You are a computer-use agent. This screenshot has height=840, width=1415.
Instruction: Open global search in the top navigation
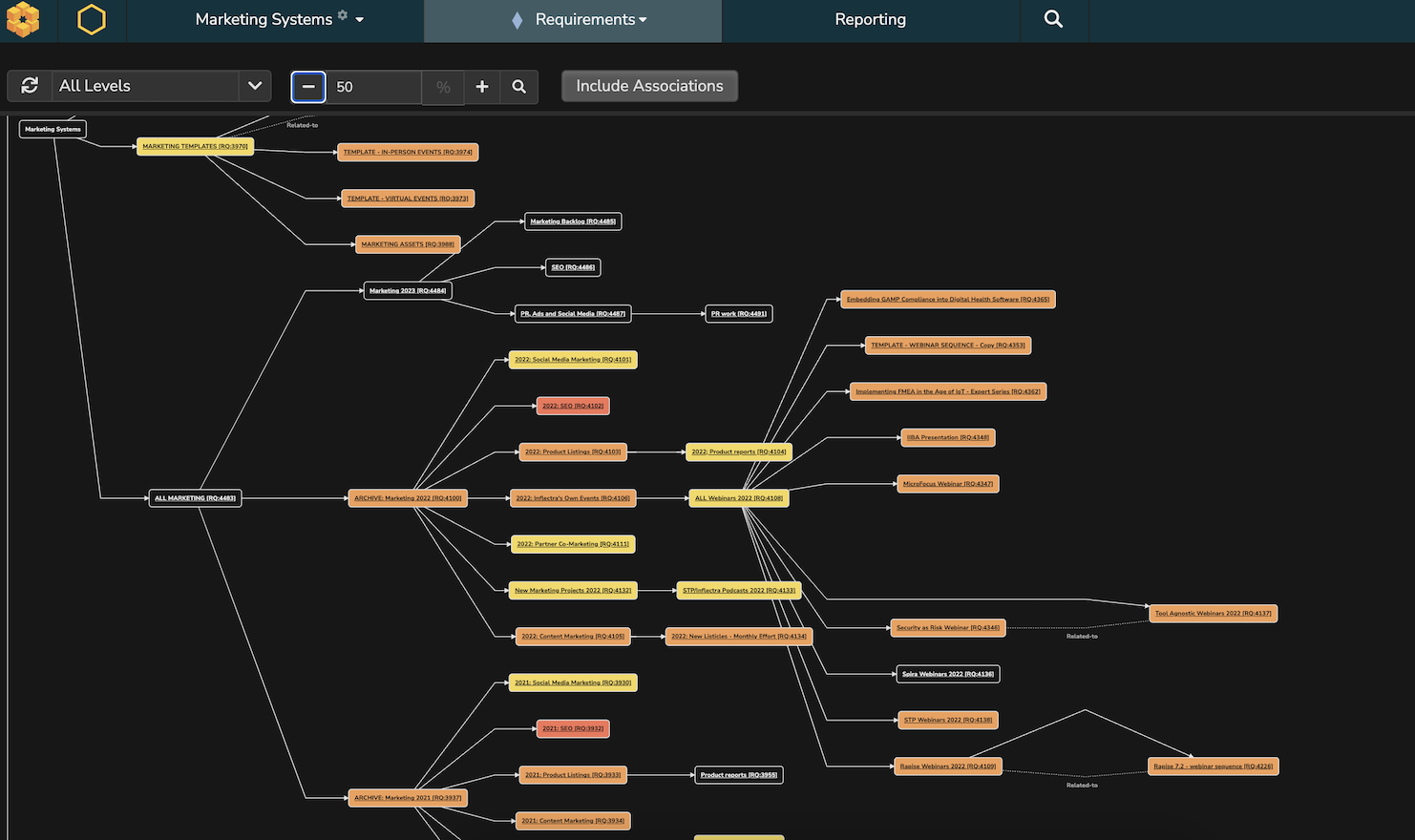1053,20
